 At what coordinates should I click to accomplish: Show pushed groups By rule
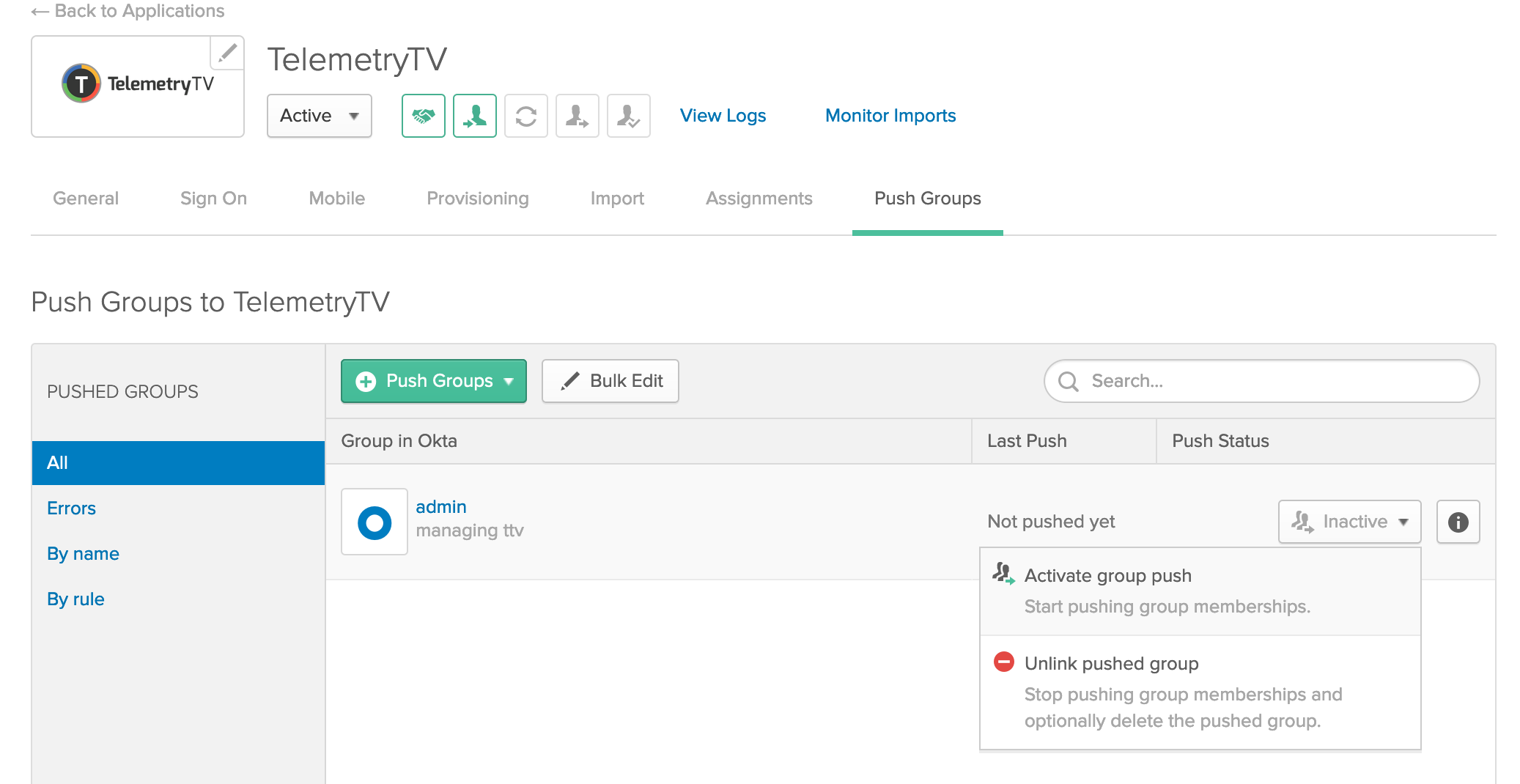point(75,599)
